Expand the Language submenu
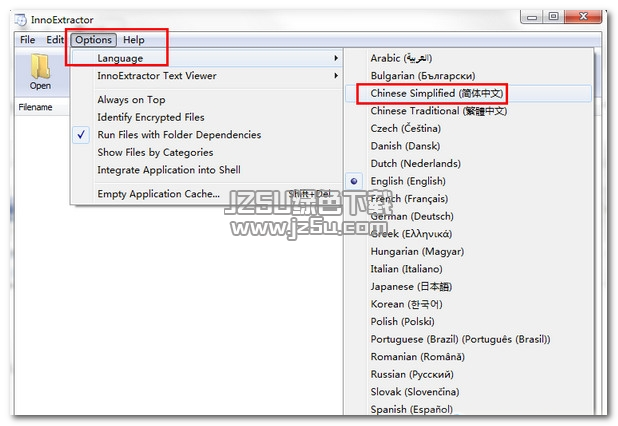This screenshot has width=618, height=426. pos(206,58)
